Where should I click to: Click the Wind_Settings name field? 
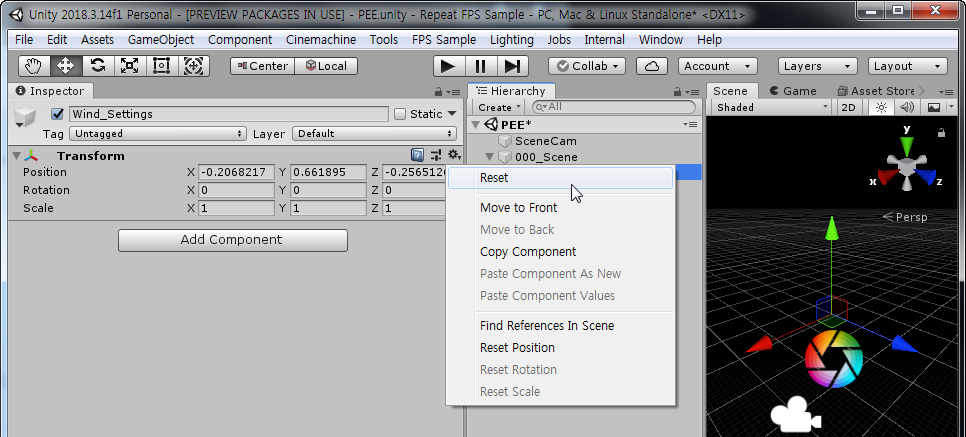(x=229, y=114)
